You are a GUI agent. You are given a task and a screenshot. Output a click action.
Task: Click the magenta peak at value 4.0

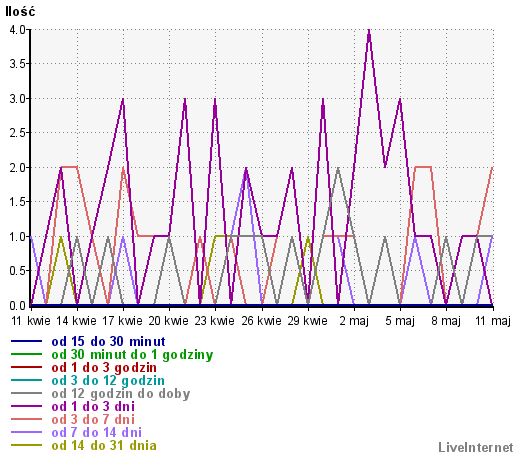click(x=369, y=31)
